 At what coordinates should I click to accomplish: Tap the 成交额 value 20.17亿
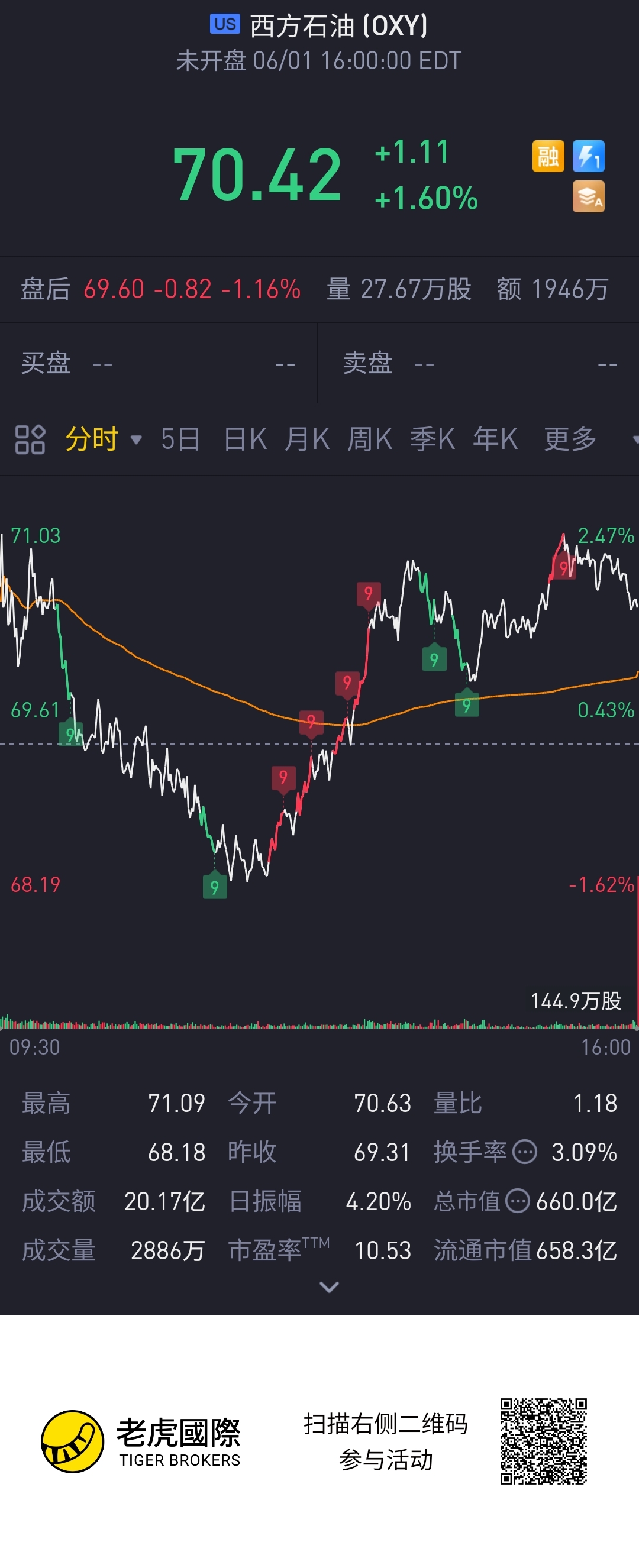coord(164,1201)
